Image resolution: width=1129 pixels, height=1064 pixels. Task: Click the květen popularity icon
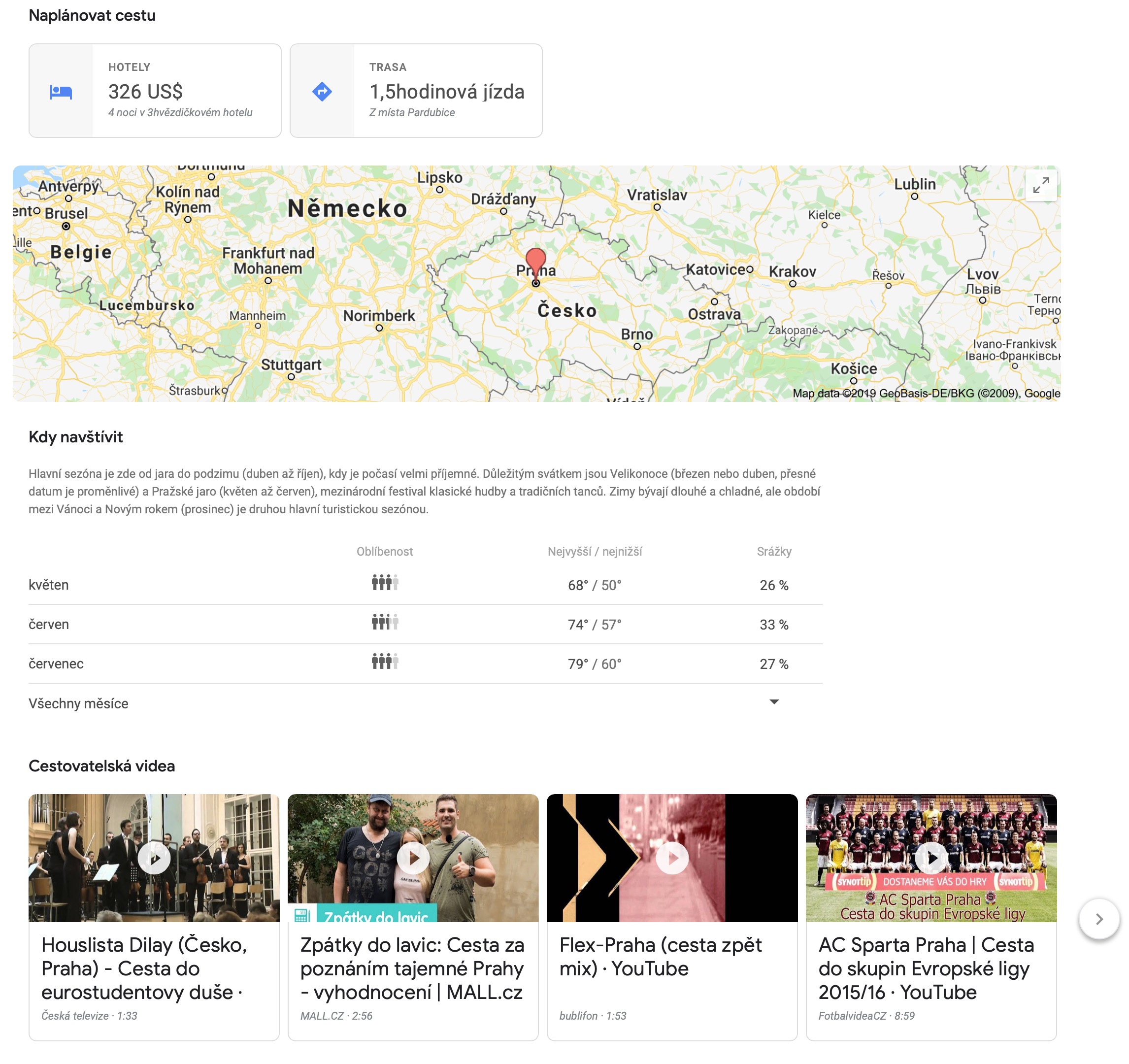[385, 583]
